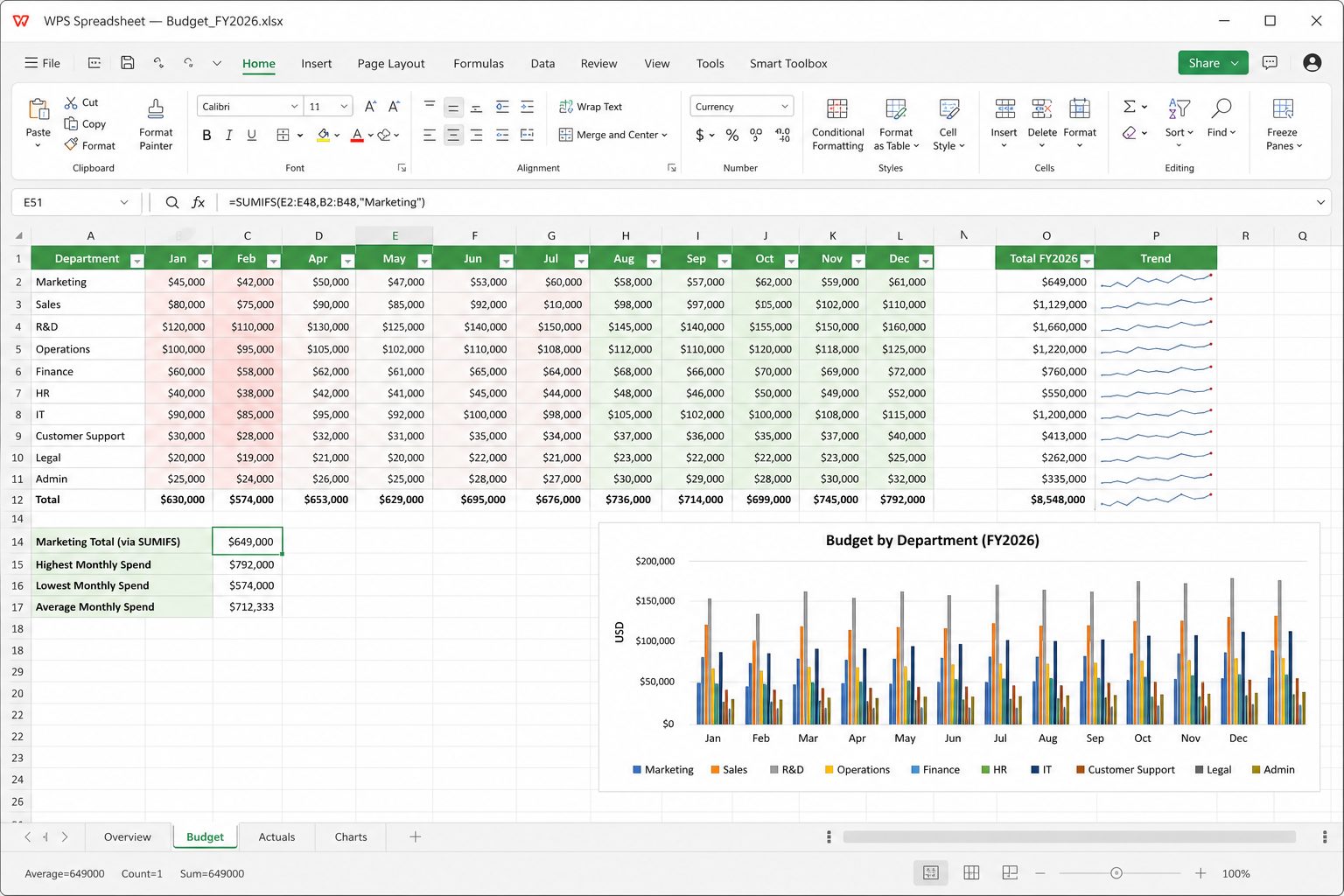Click the Copy icon

pos(71,123)
